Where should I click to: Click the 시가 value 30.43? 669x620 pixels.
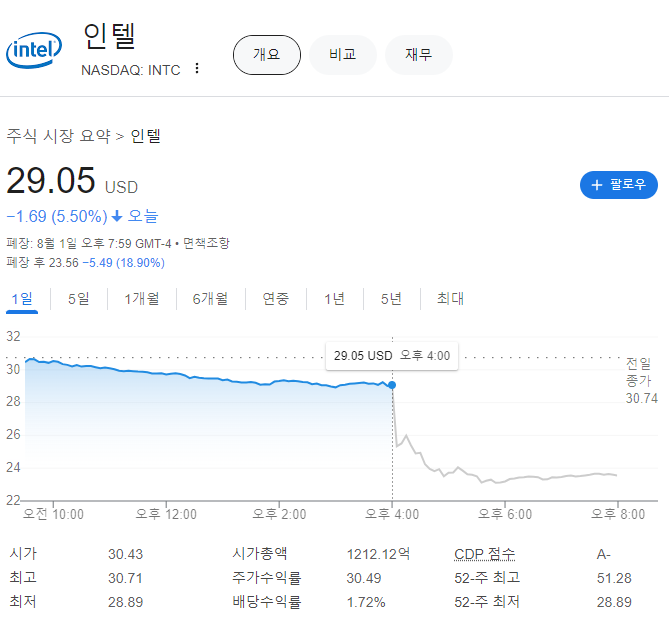tap(125, 554)
